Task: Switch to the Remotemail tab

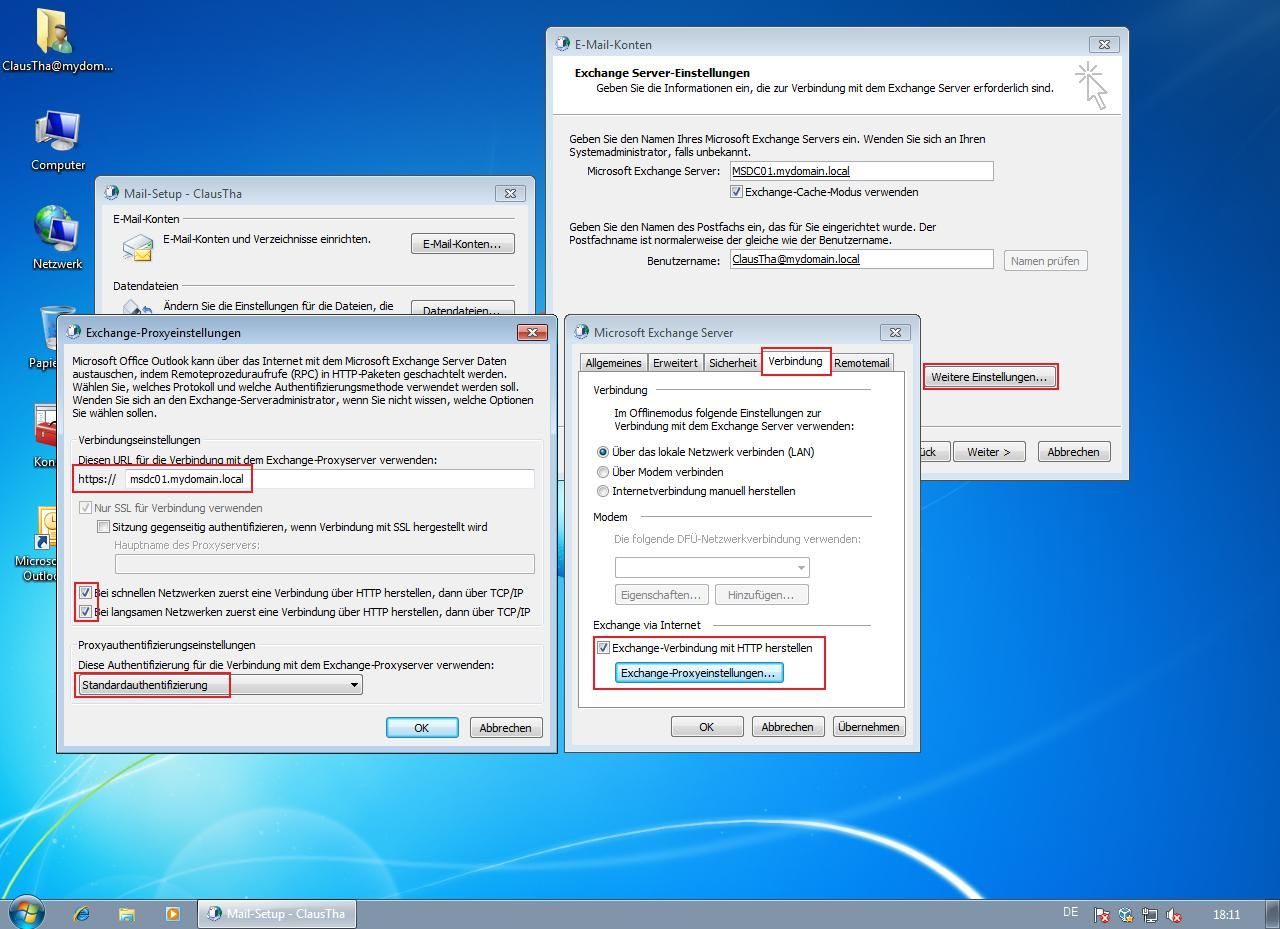Action: pyautogui.click(x=861, y=363)
